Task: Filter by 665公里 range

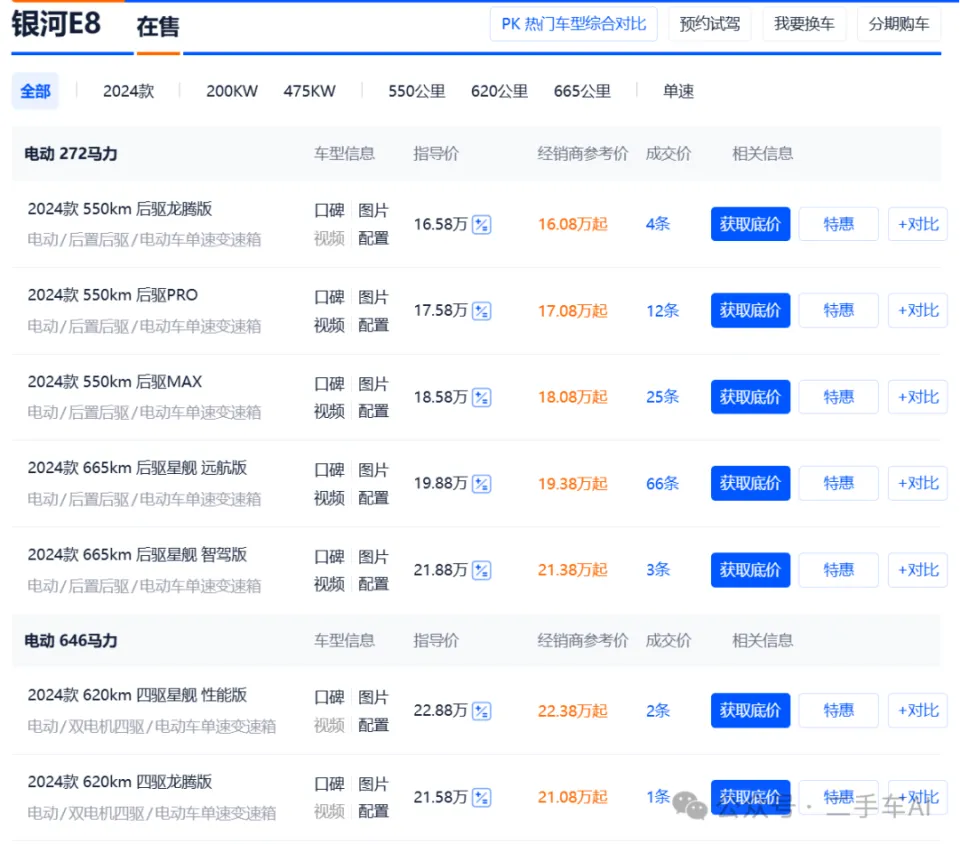Action: pyautogui.click(x=582, y=91)
